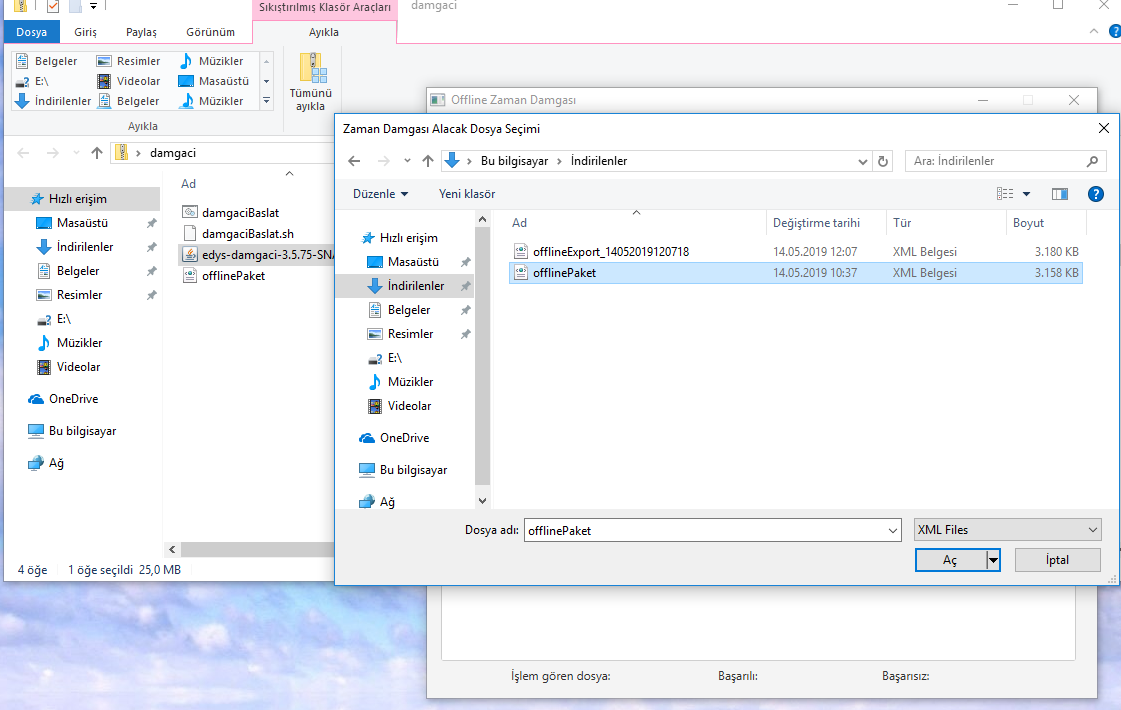Toggle the preview pane icon in dialog
Screen dimensions: 1121x710
[x=1060, y=194]
